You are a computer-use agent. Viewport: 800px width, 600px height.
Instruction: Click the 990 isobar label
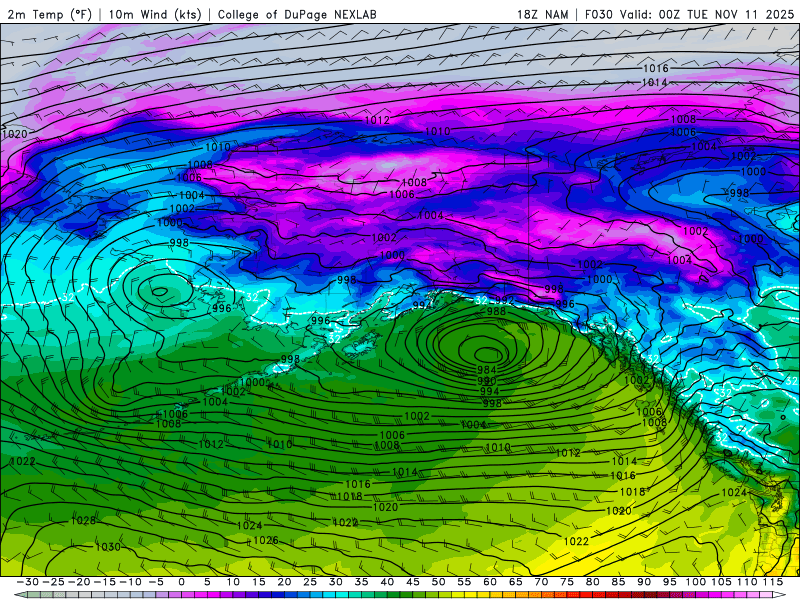coord(487,381)
